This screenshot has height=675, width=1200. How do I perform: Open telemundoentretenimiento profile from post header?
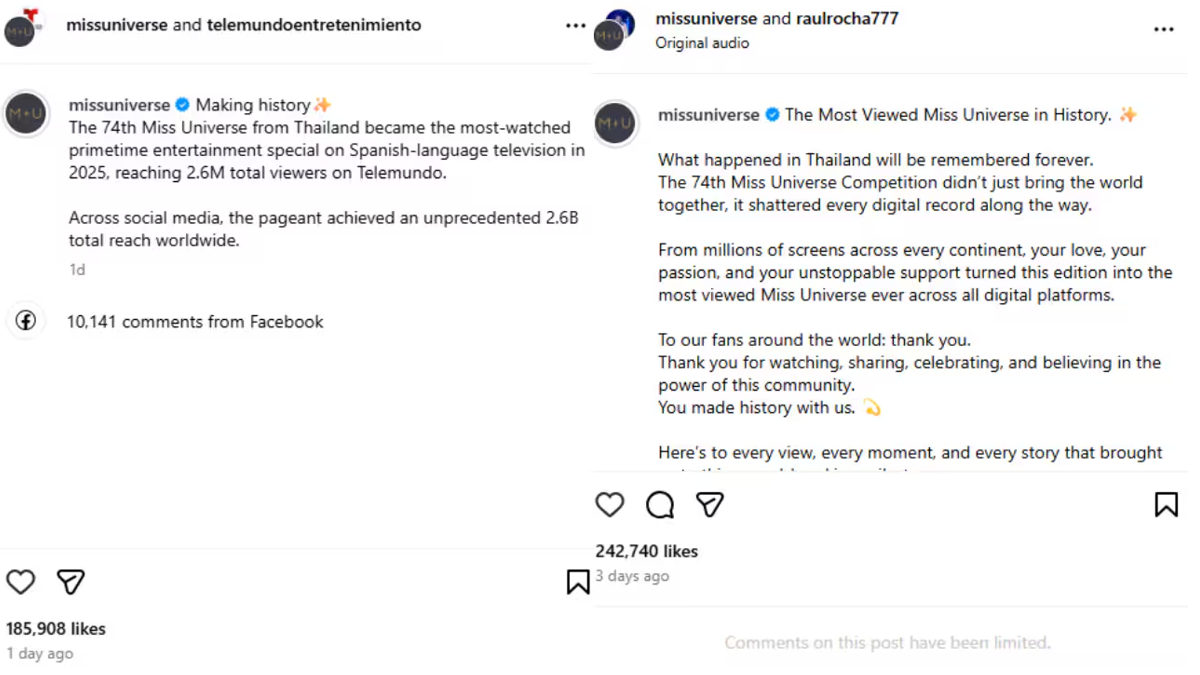[313, 24]
